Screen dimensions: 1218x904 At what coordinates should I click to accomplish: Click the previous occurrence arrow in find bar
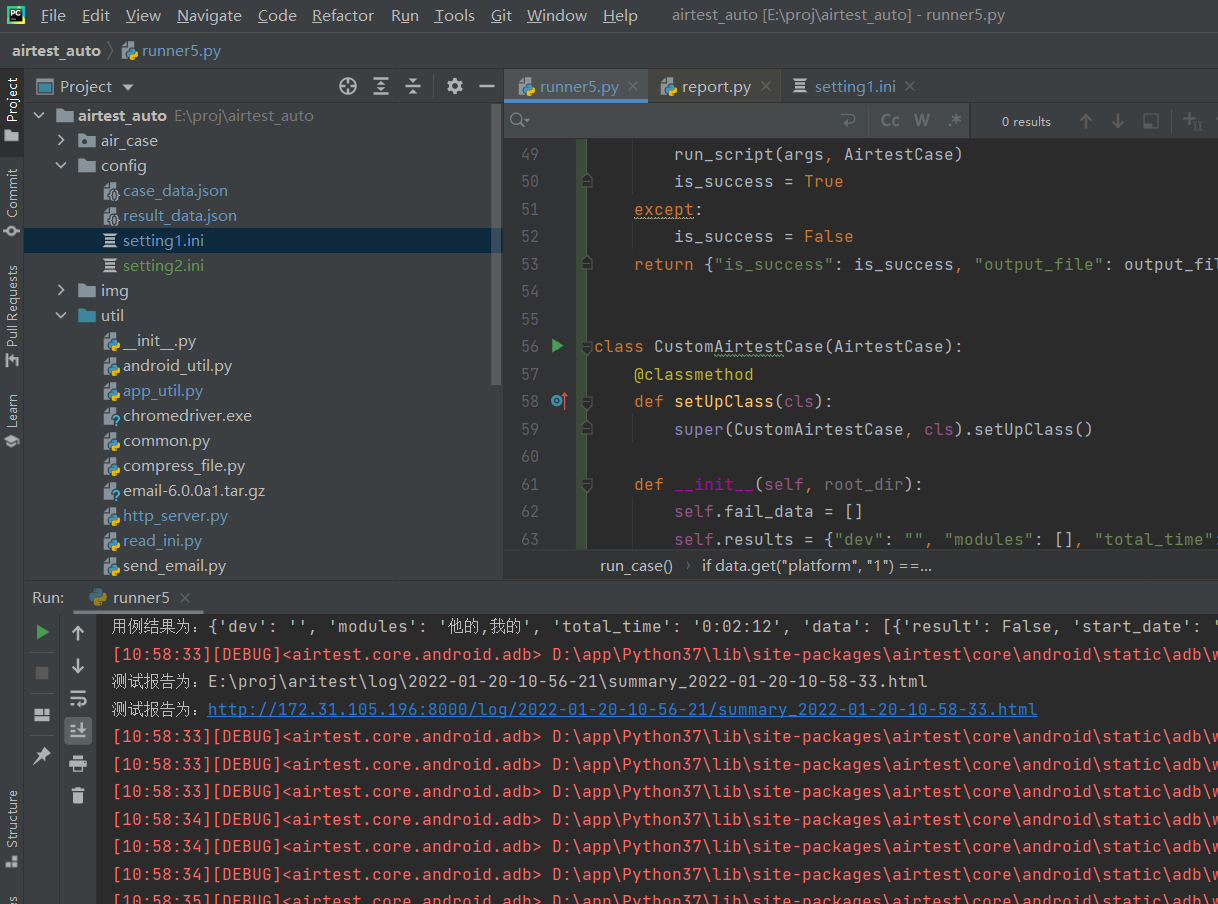1086,121
